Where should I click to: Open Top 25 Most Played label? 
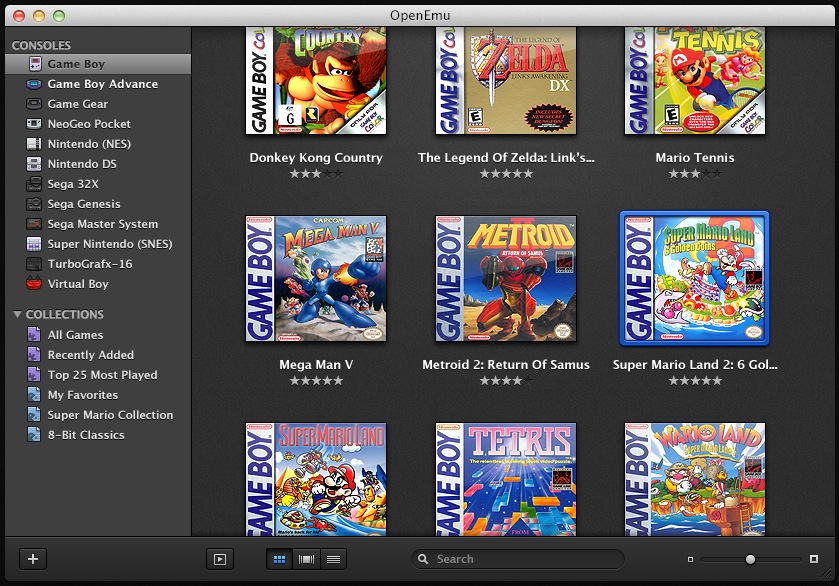tap(103, 375)
